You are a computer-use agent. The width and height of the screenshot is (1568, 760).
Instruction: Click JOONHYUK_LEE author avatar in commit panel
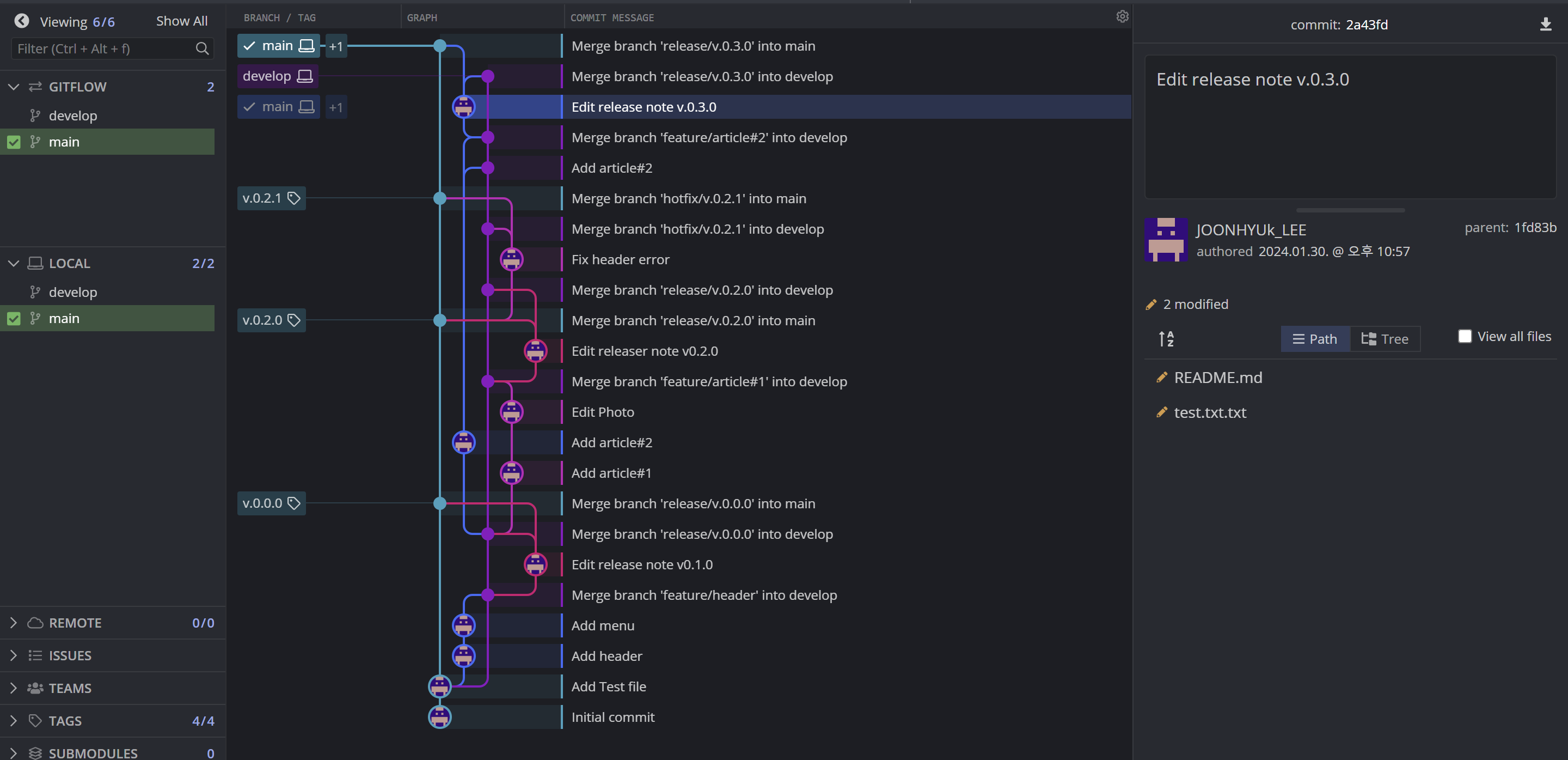[x=1165, y=240]
